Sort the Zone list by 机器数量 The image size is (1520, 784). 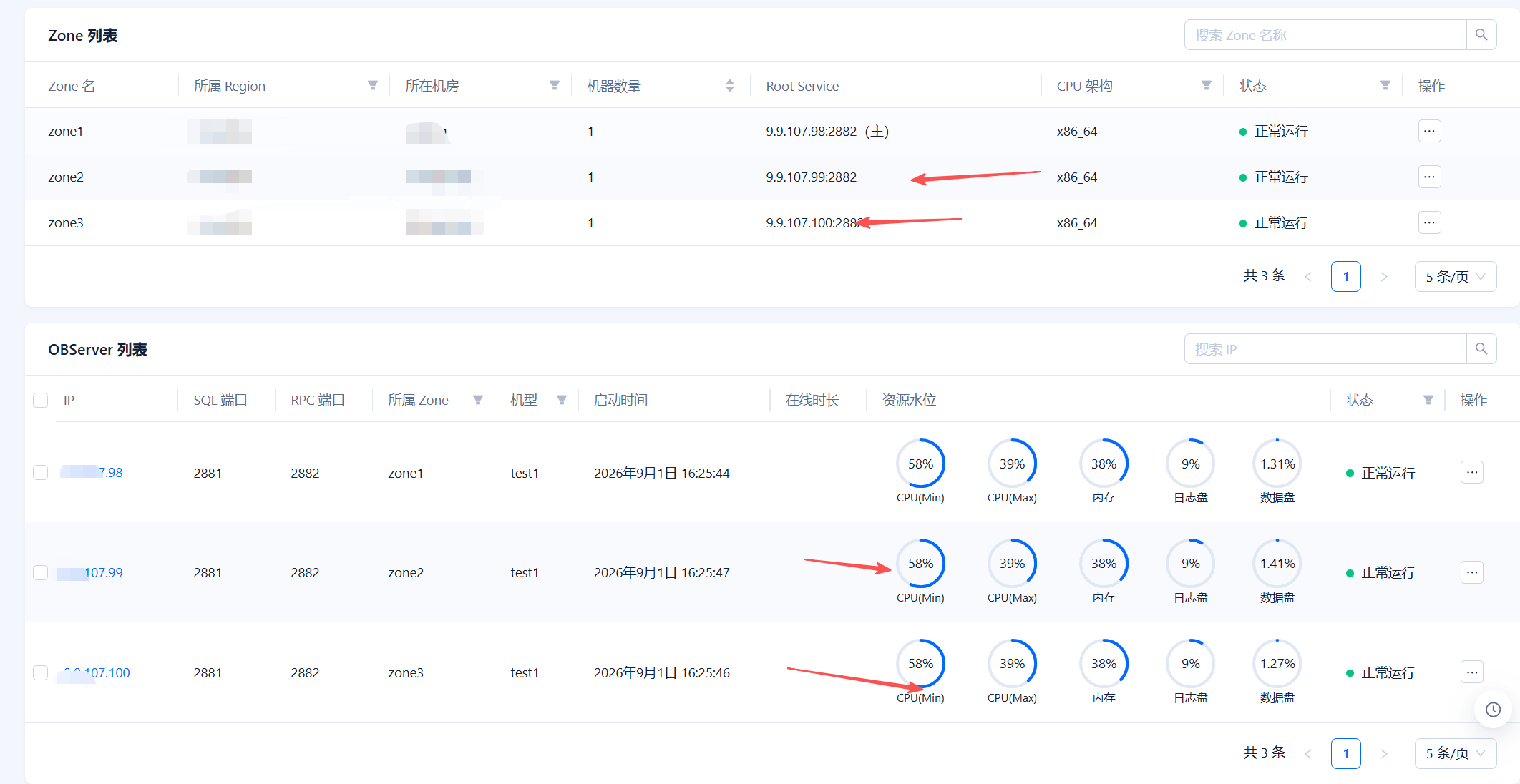[x=730, y=86]
